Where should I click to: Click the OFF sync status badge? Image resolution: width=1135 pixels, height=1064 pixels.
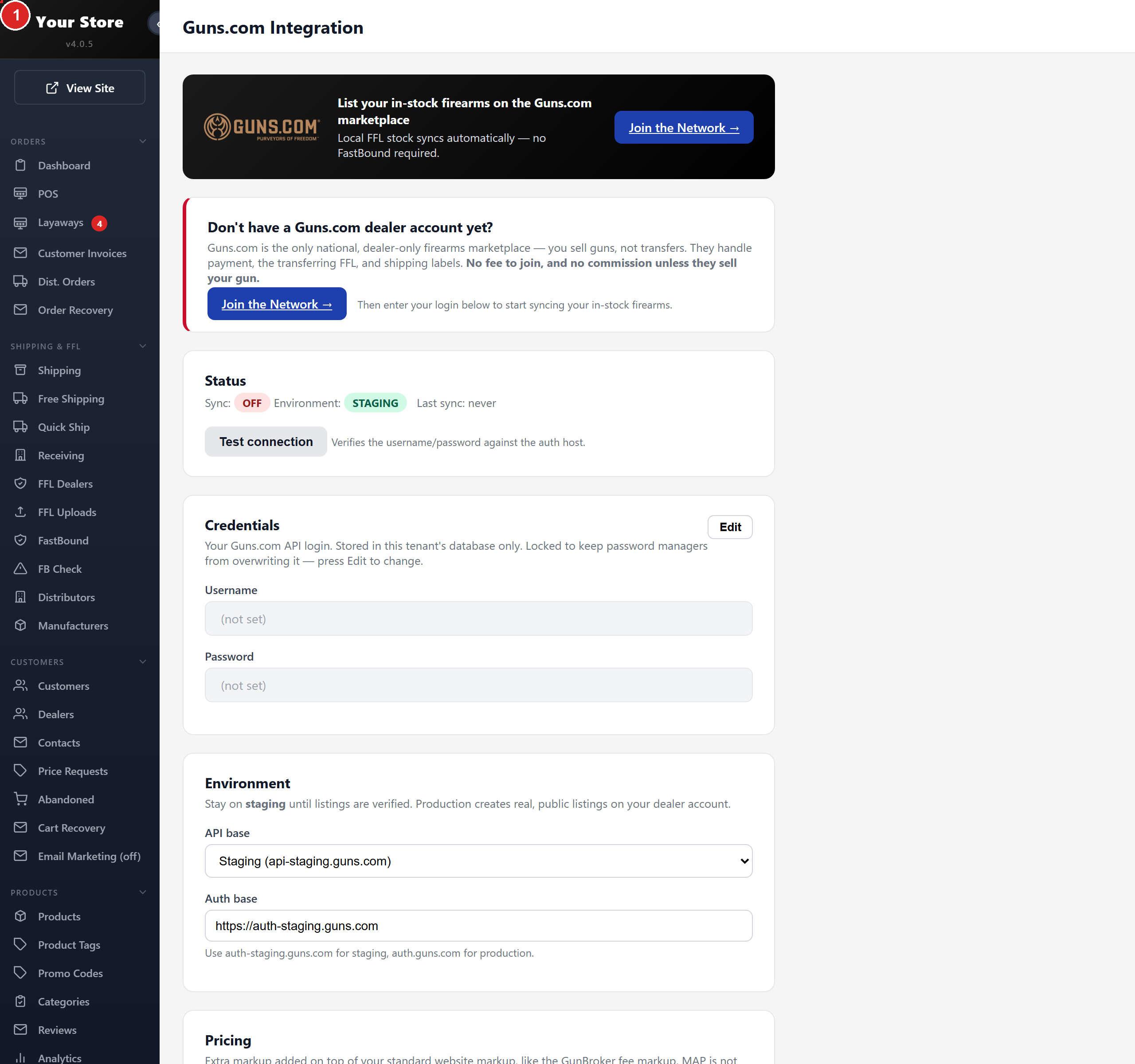click(252, 403)
